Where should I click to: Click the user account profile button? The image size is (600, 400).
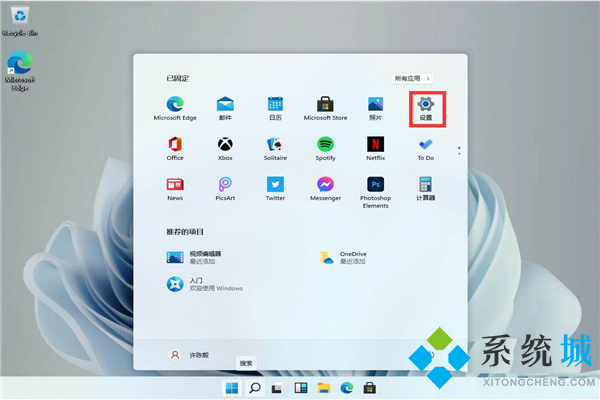coord(188,355)
